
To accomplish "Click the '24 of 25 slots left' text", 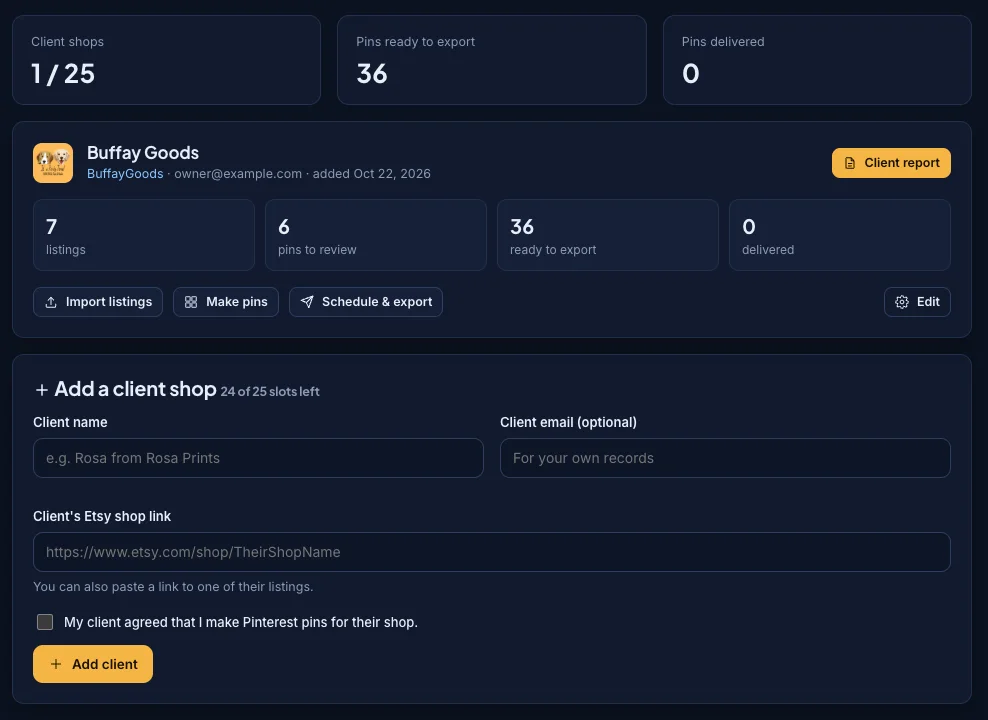I will (x=270, y=391).
